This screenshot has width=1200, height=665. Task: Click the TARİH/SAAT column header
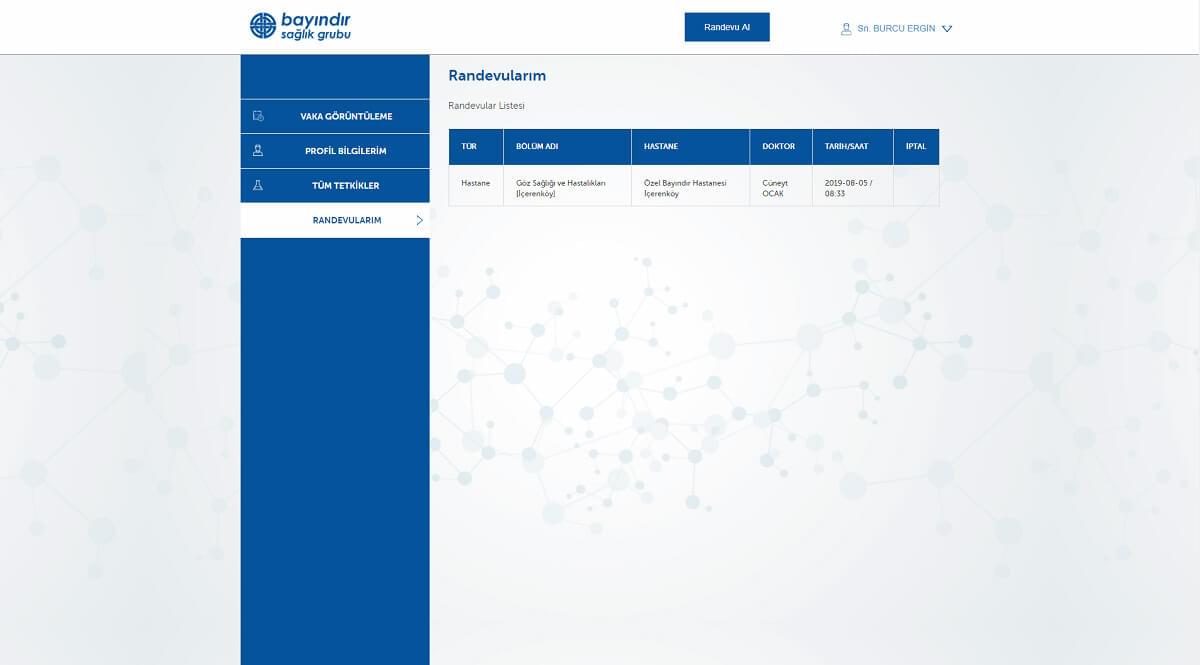point(846,147)
